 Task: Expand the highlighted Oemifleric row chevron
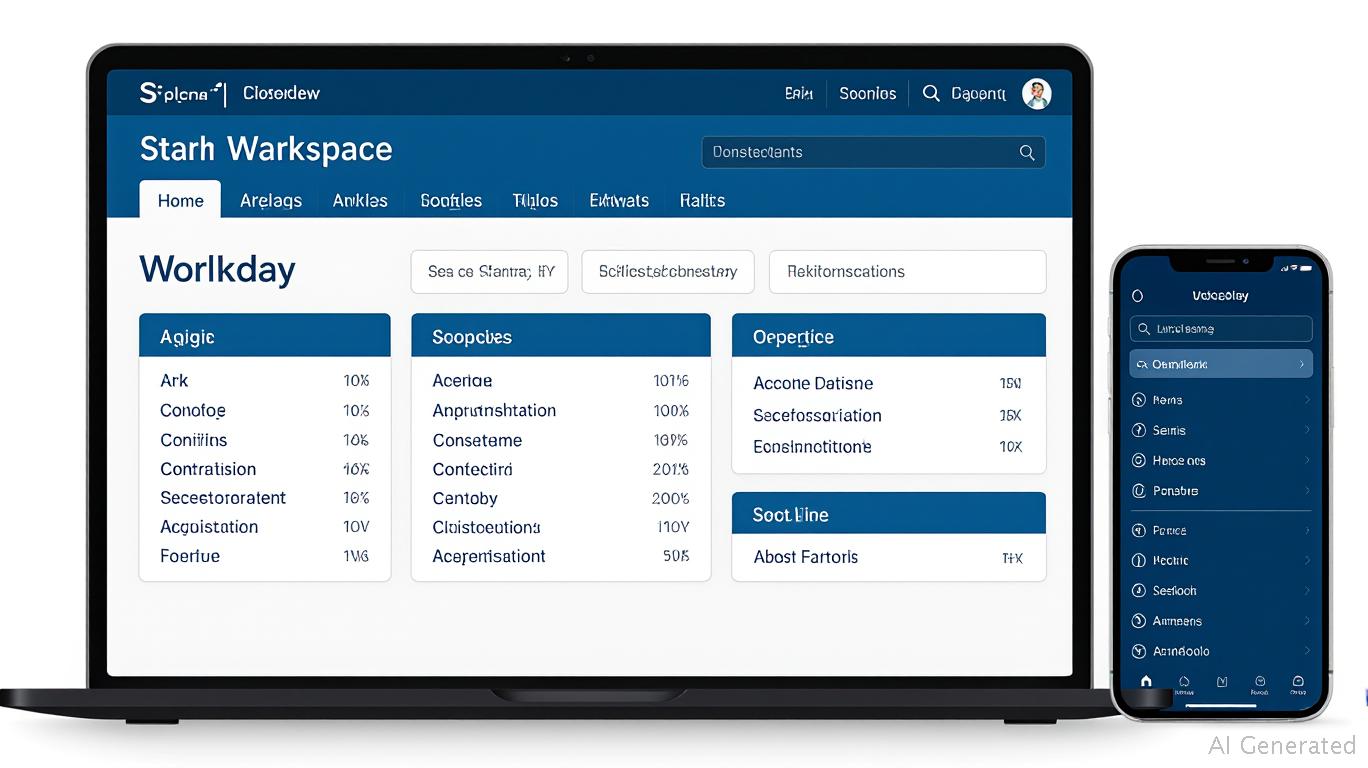1301,364
